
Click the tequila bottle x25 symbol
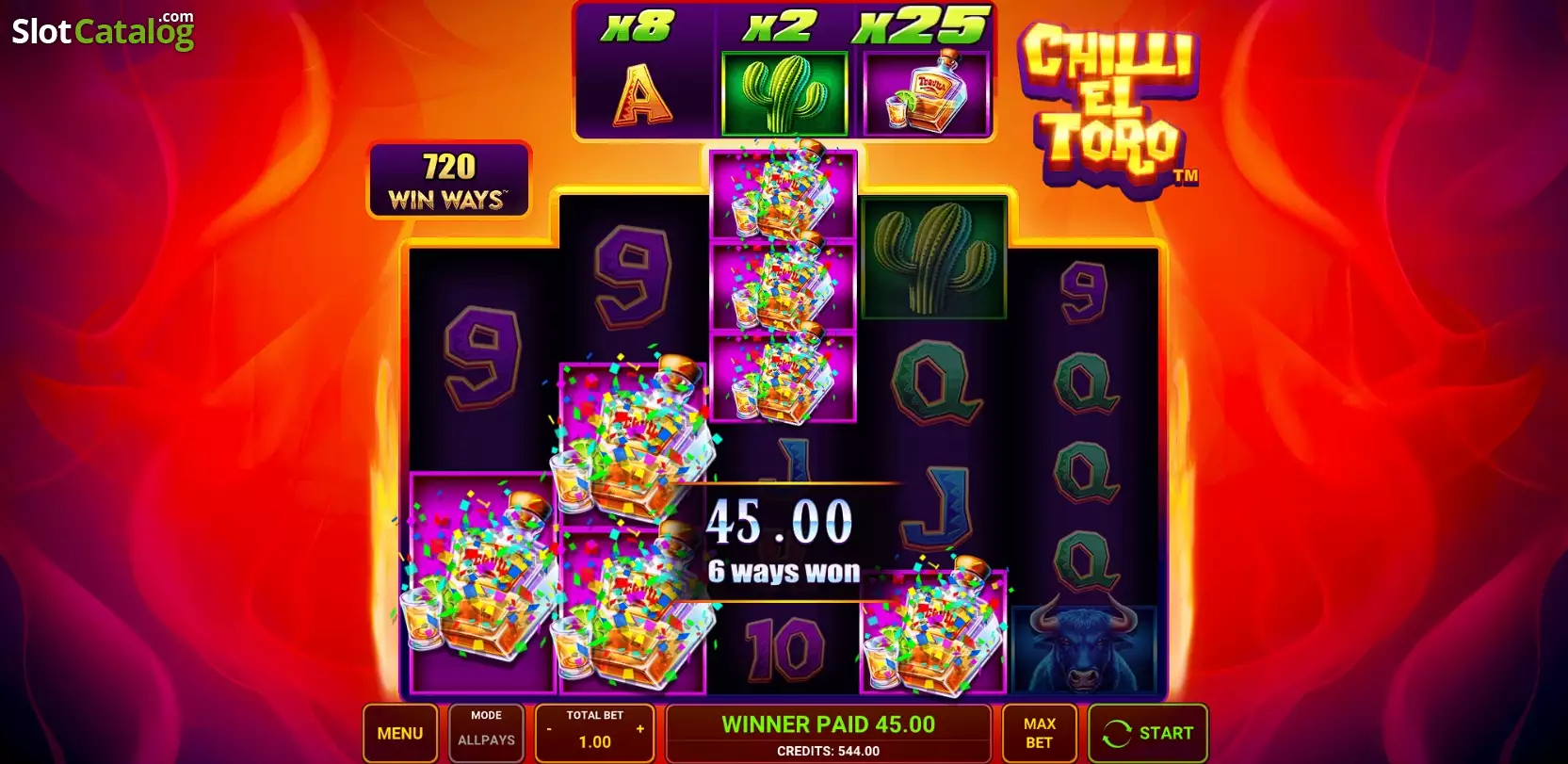(x=925, y=93)
